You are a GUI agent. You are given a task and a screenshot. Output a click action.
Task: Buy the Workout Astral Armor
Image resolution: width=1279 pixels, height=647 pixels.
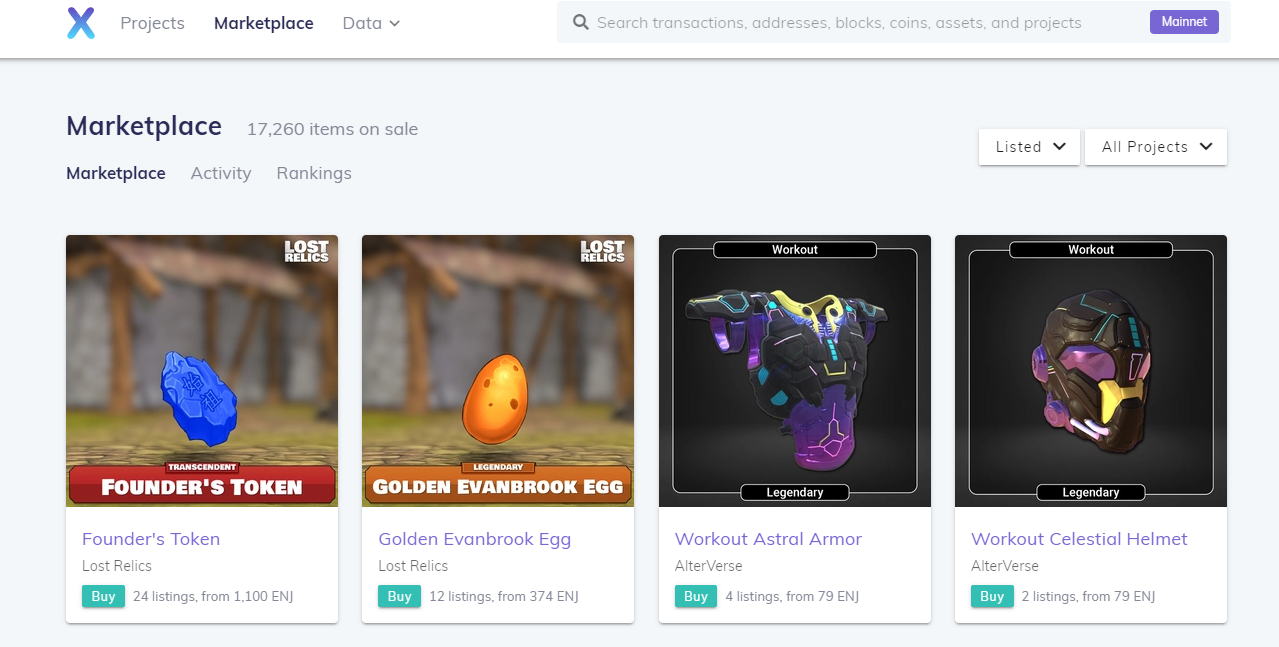(696, 596)
